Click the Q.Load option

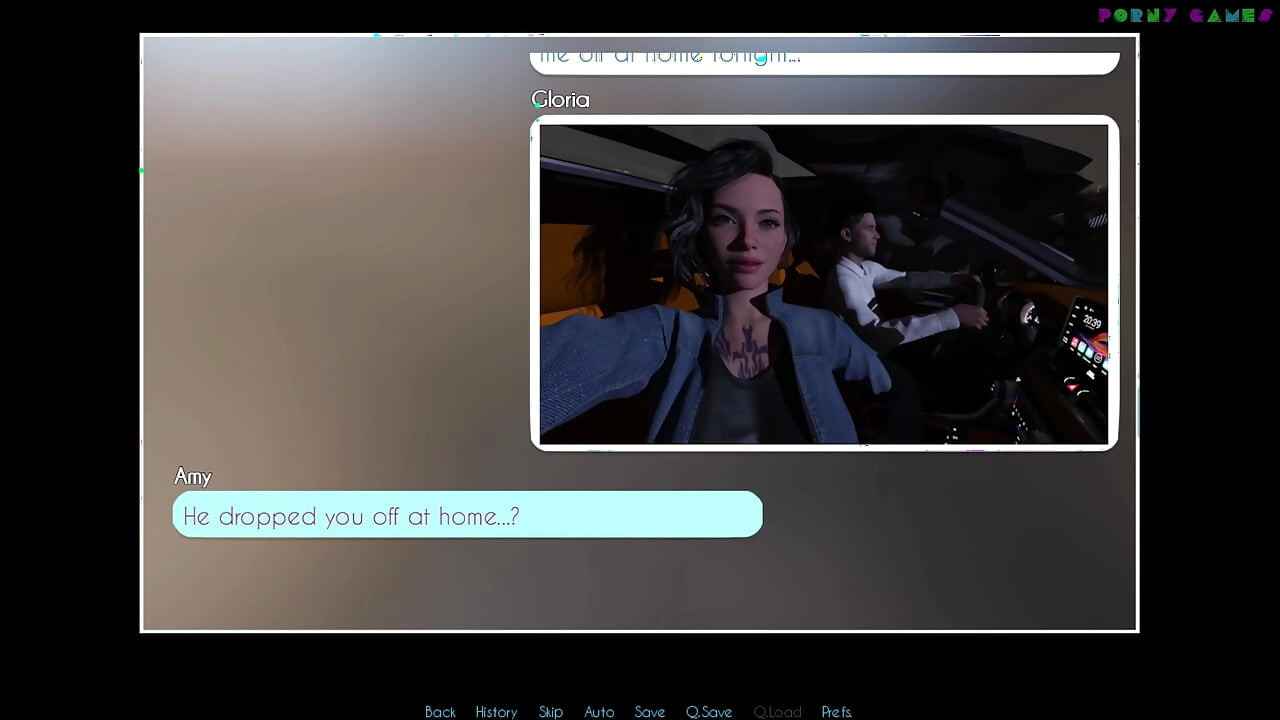[778, 712]
